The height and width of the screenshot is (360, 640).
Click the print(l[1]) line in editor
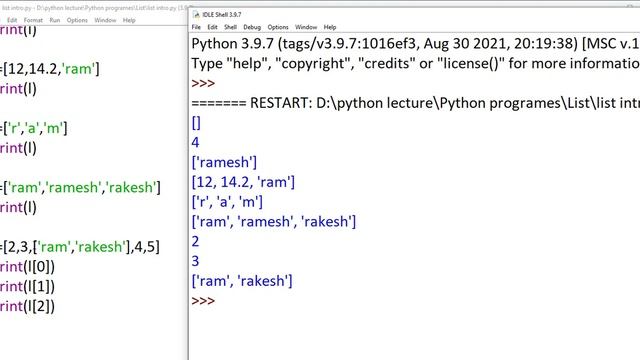(x=27, y=286)
